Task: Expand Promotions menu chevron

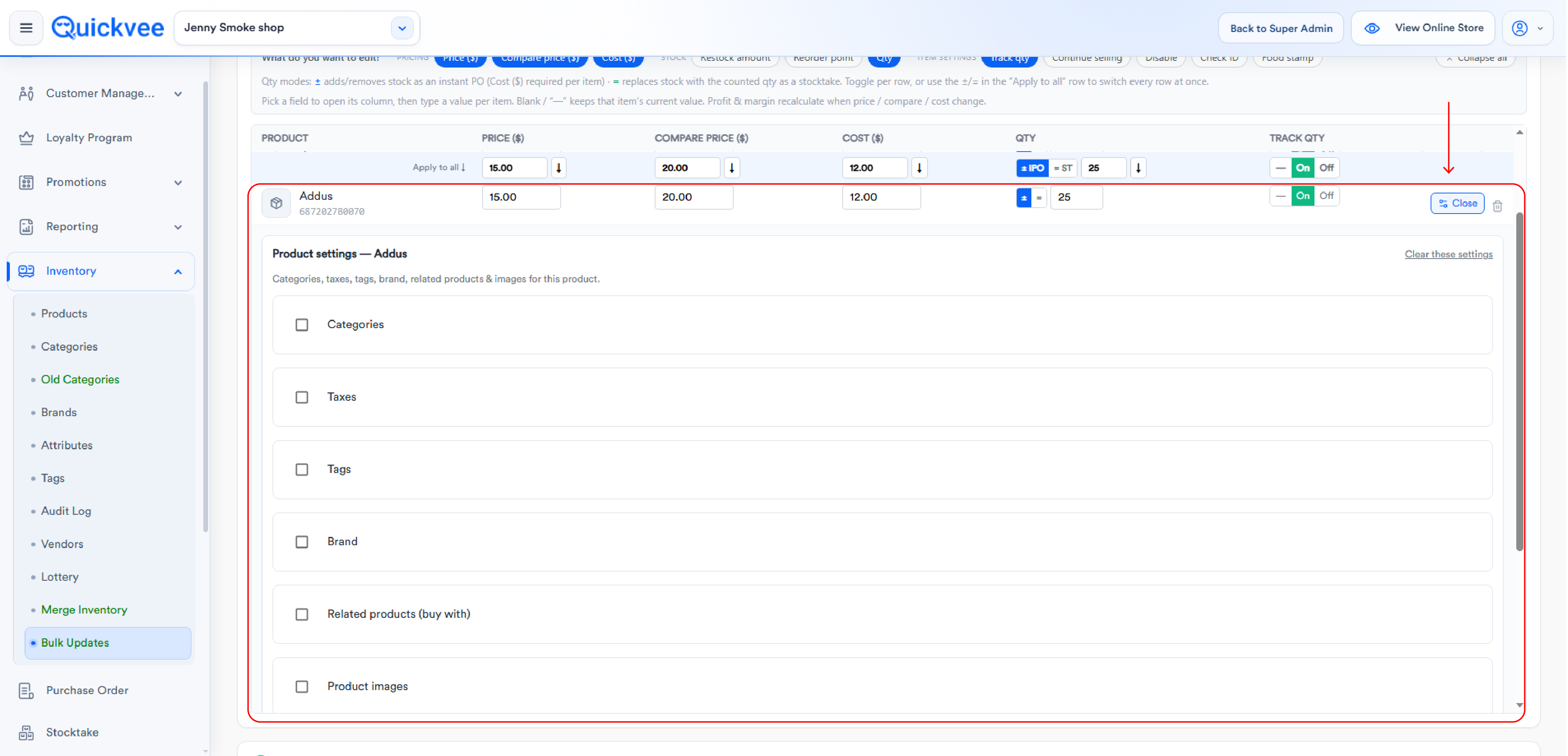Action: pos(178,183)
